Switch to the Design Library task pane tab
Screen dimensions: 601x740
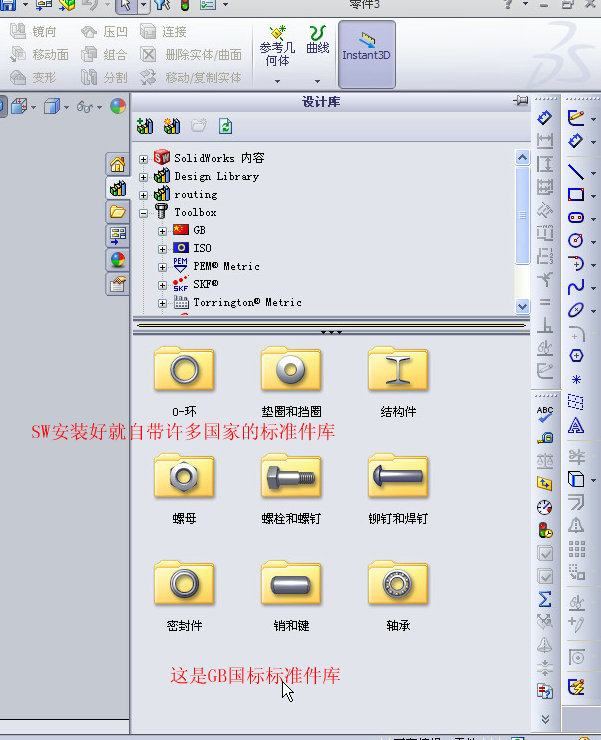[118, 188]
